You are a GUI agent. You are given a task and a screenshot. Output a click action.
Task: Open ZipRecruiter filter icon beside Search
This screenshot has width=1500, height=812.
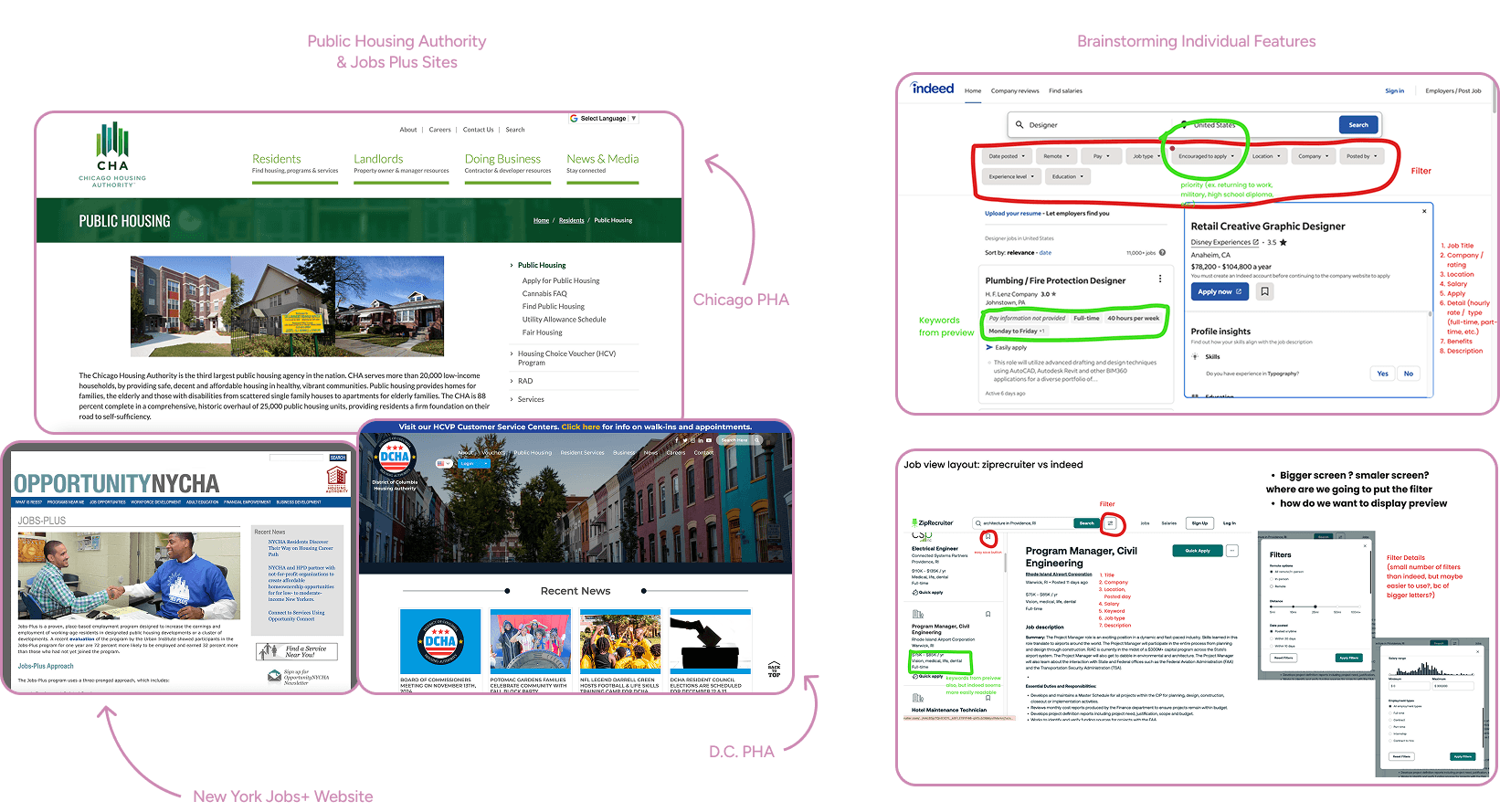[1110, 522]
